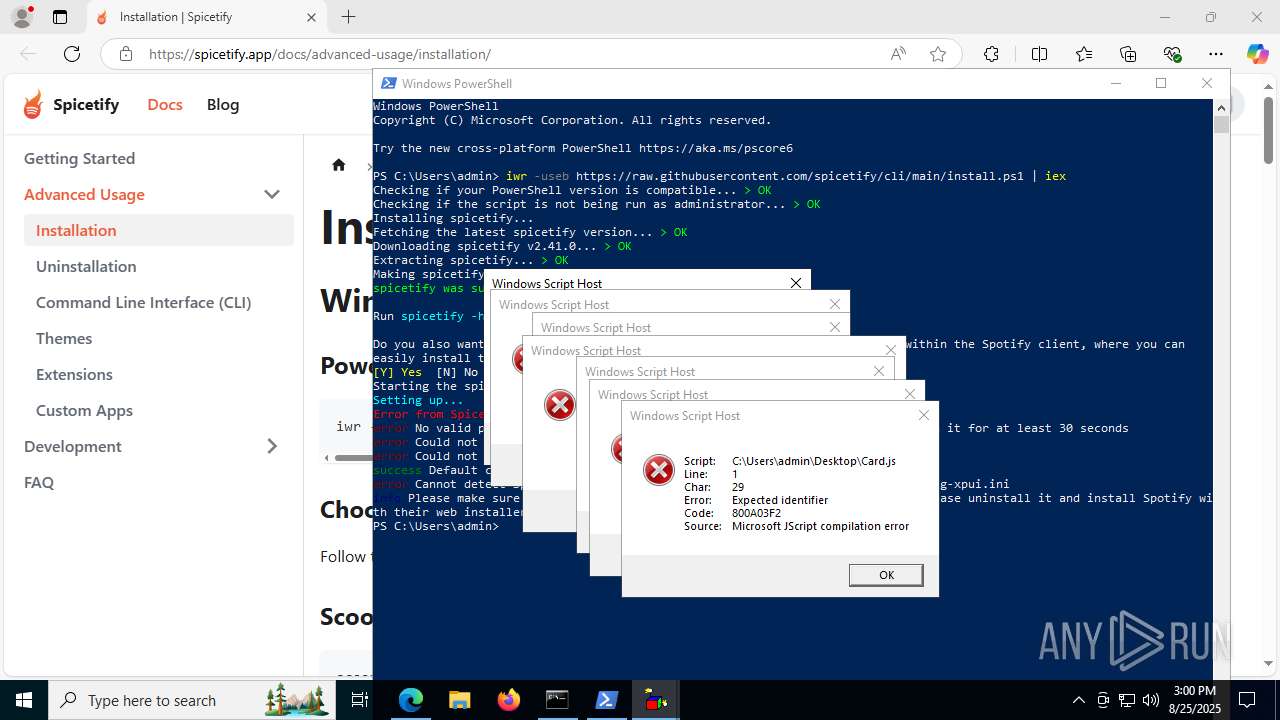1280x720 pixels.
Task: Click the taskbar search box
Action: pyautogui.click(x=192, y=700)
